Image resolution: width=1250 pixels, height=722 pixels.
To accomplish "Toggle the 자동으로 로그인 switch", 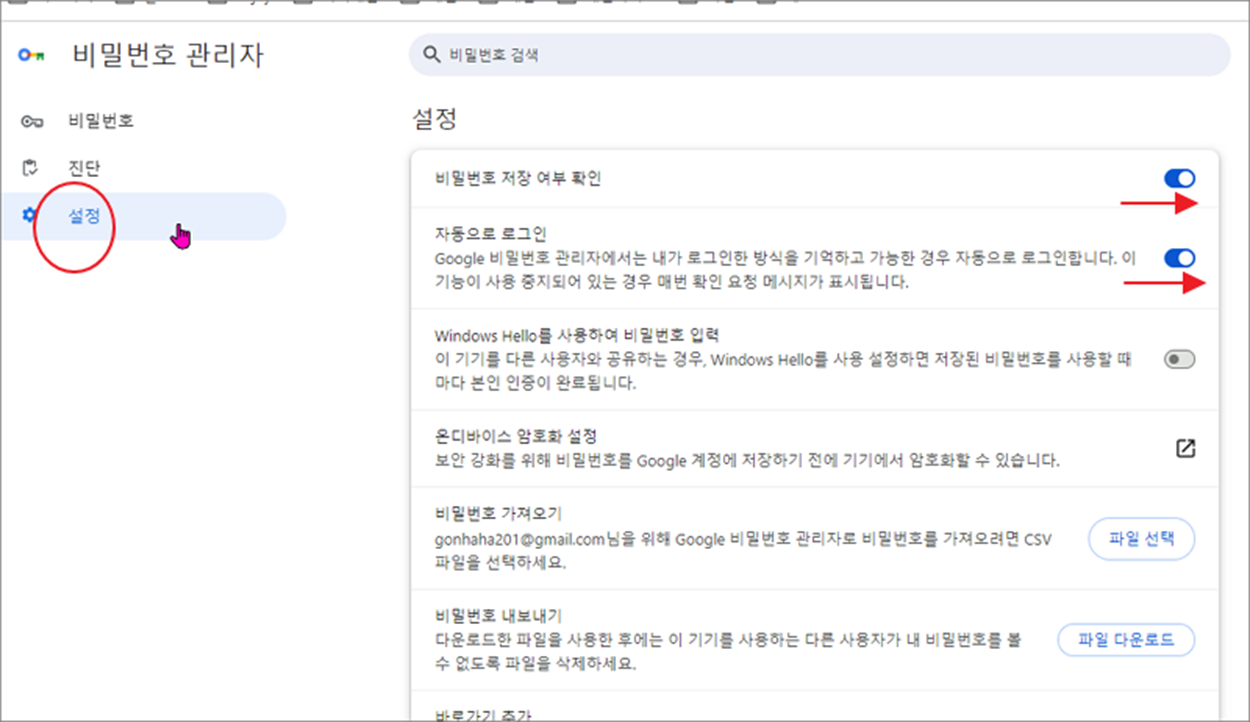I will click(1180, 259).
